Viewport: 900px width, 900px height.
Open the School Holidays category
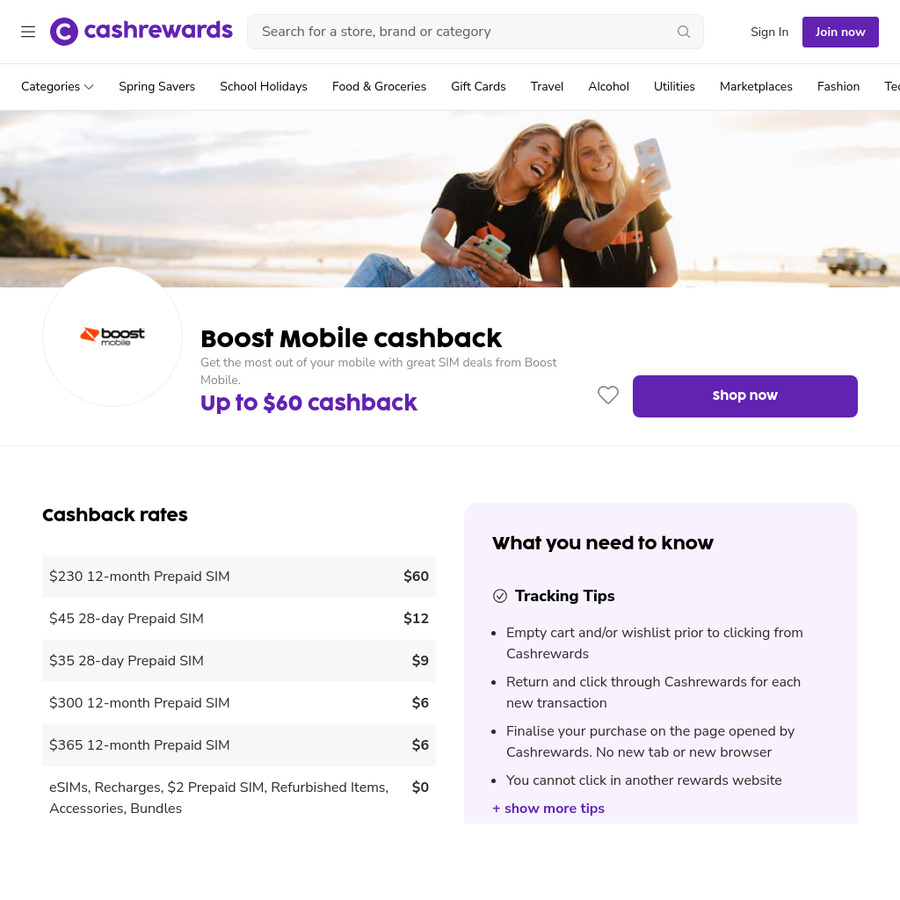(x=263, y=87)
